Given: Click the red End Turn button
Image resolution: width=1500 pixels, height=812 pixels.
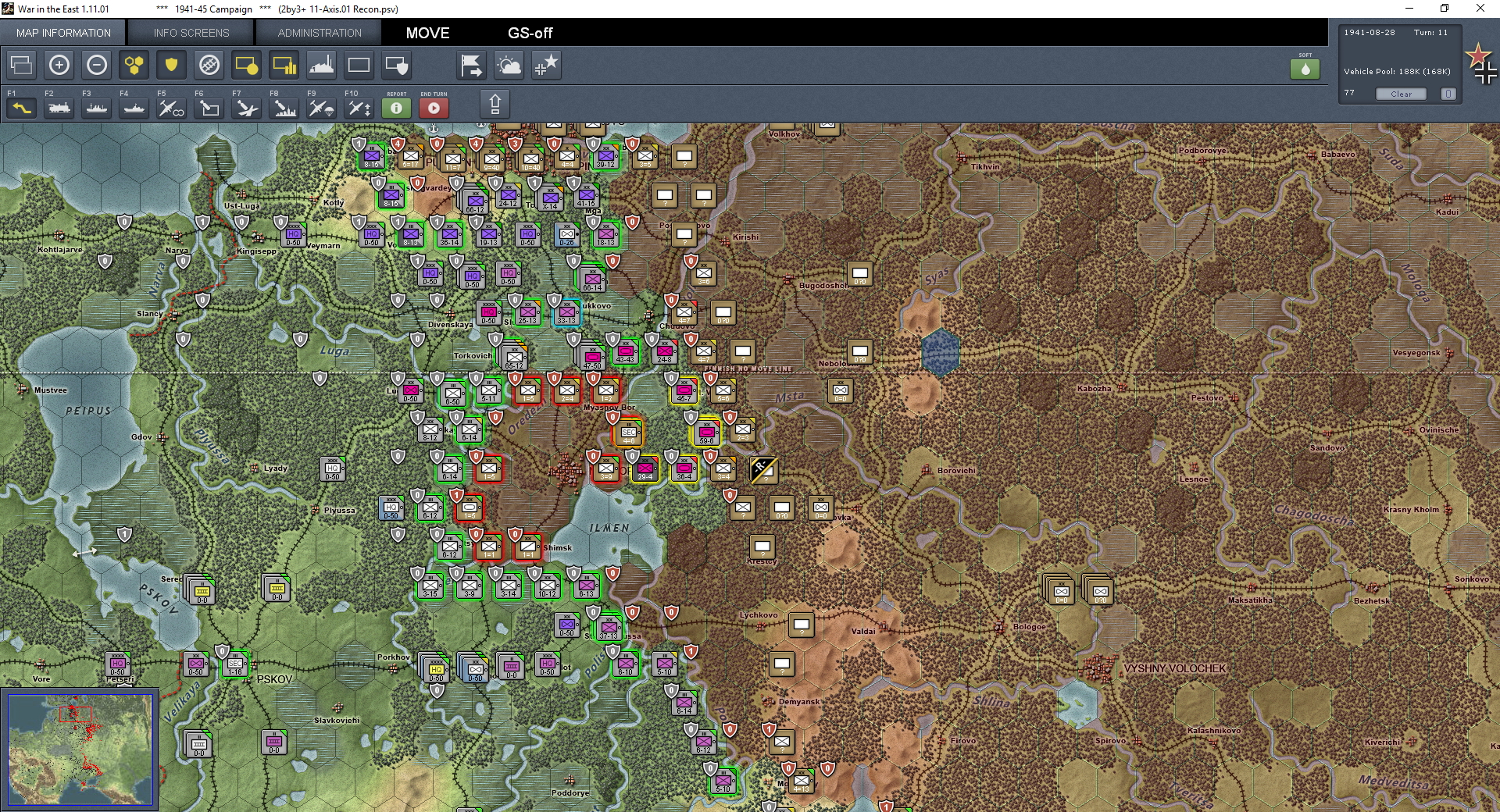Looking at the screenshot, I should (434, 108).
